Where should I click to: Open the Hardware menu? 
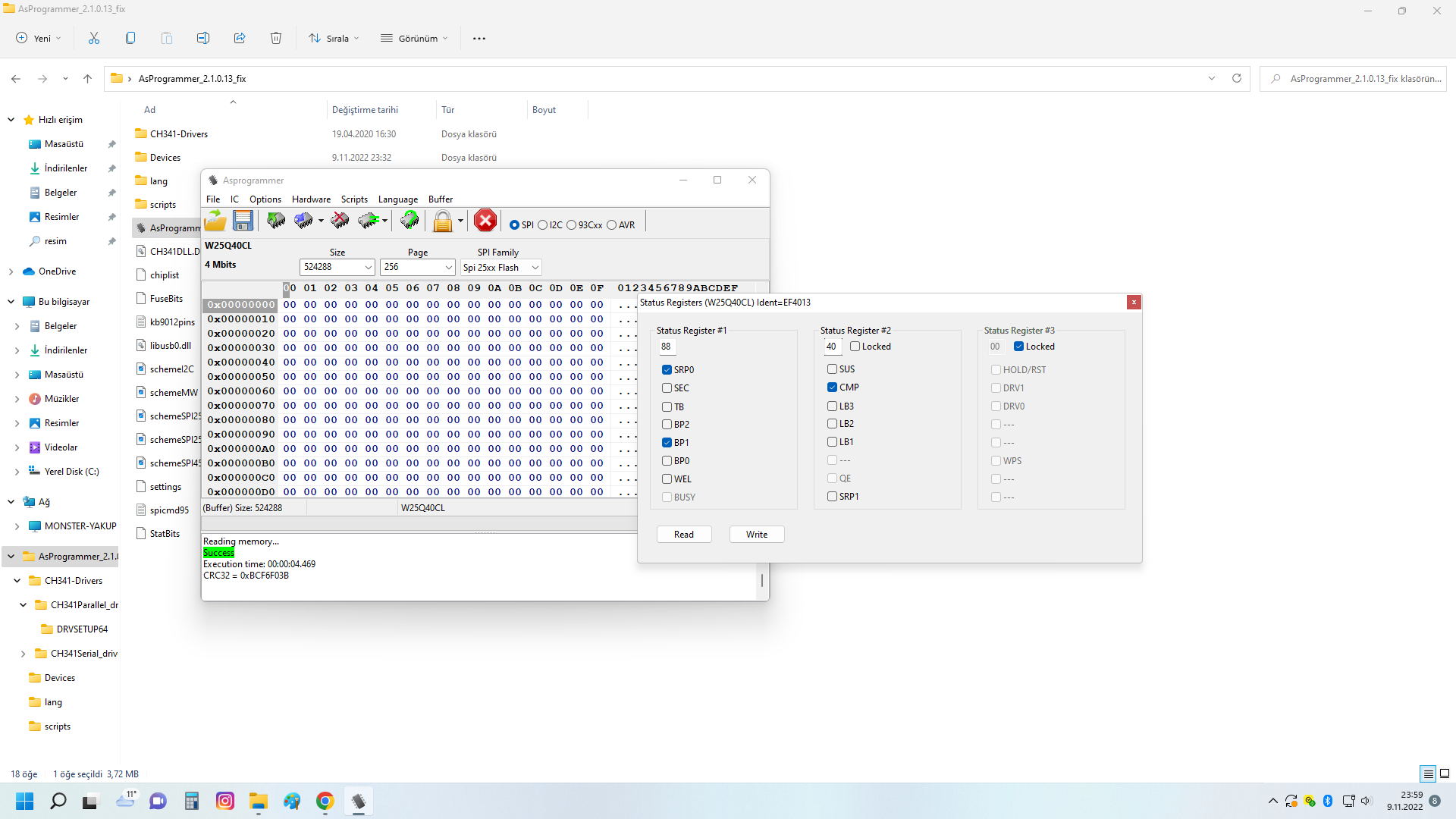coord(311,199)
